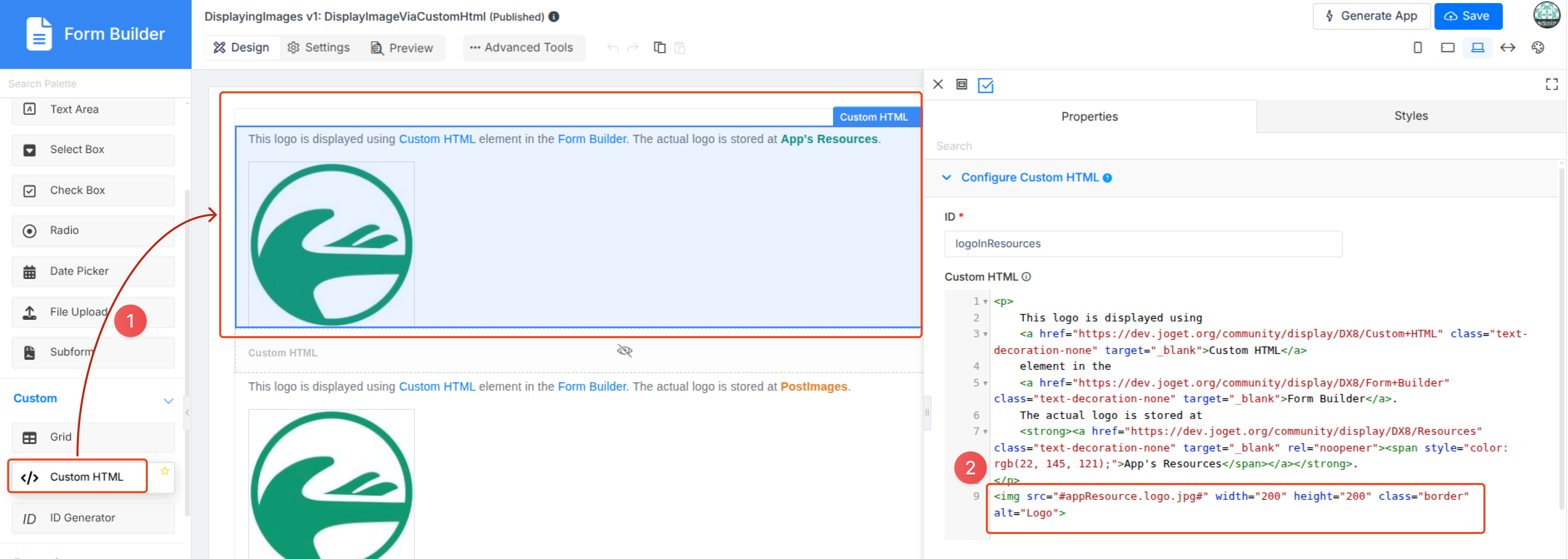
Task: Select the File Upload palette element
Action: [93, 312]
